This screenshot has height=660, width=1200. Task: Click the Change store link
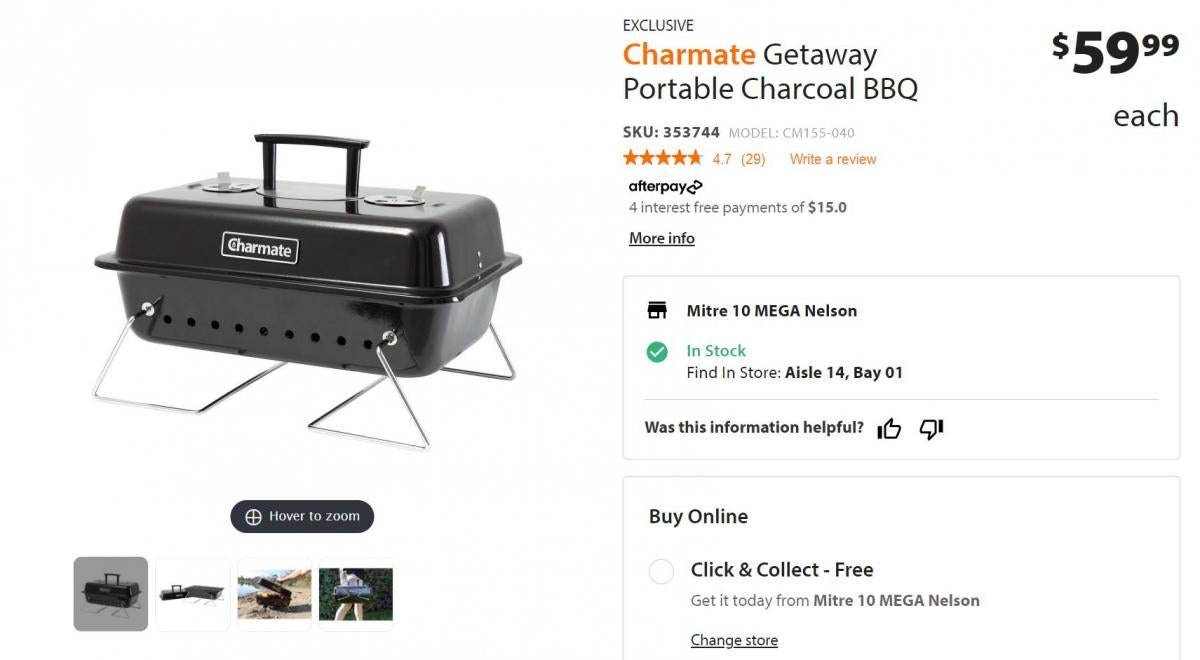733,640
